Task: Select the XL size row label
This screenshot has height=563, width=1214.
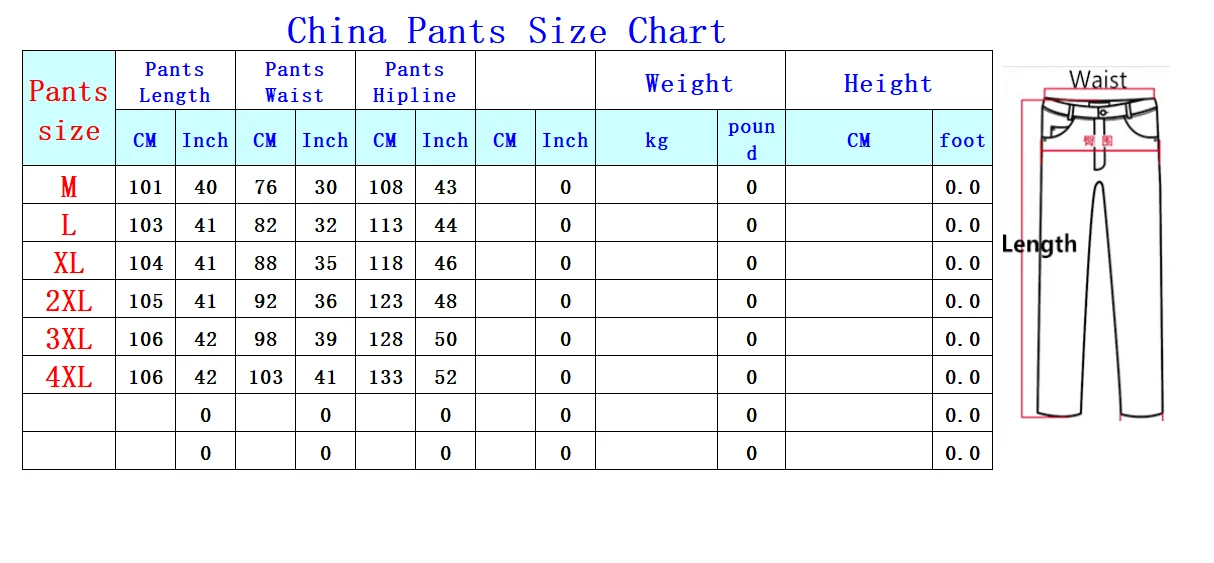Action: [x=69, y=262]
